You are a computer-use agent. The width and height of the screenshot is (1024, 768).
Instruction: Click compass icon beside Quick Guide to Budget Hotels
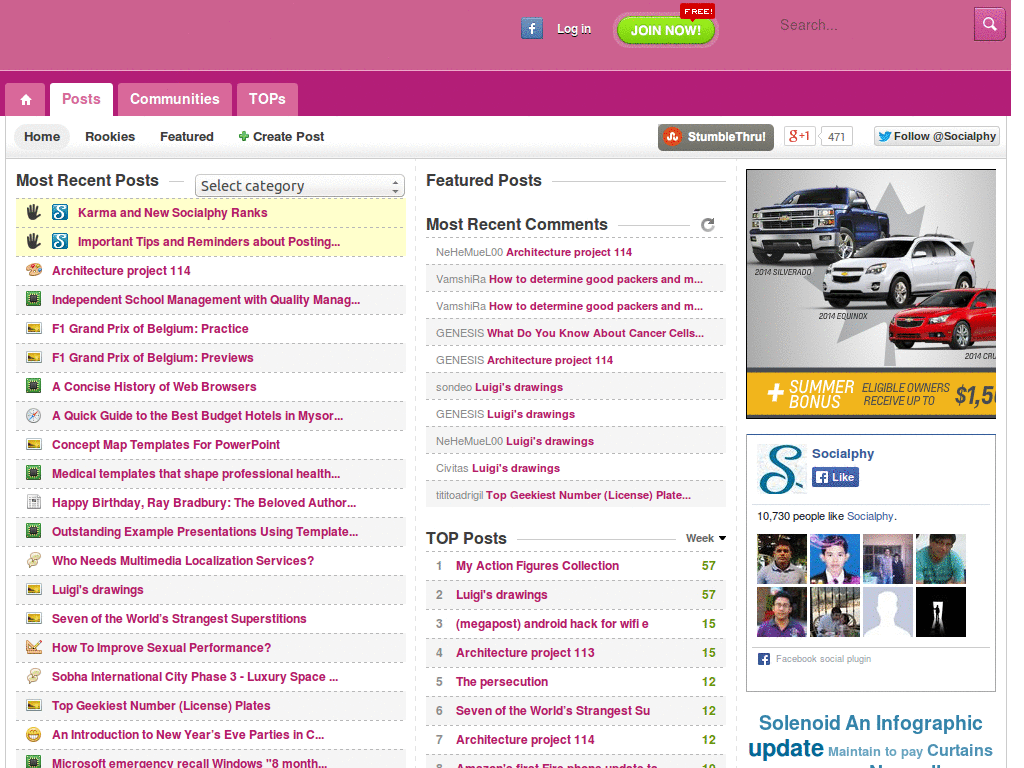33,415
